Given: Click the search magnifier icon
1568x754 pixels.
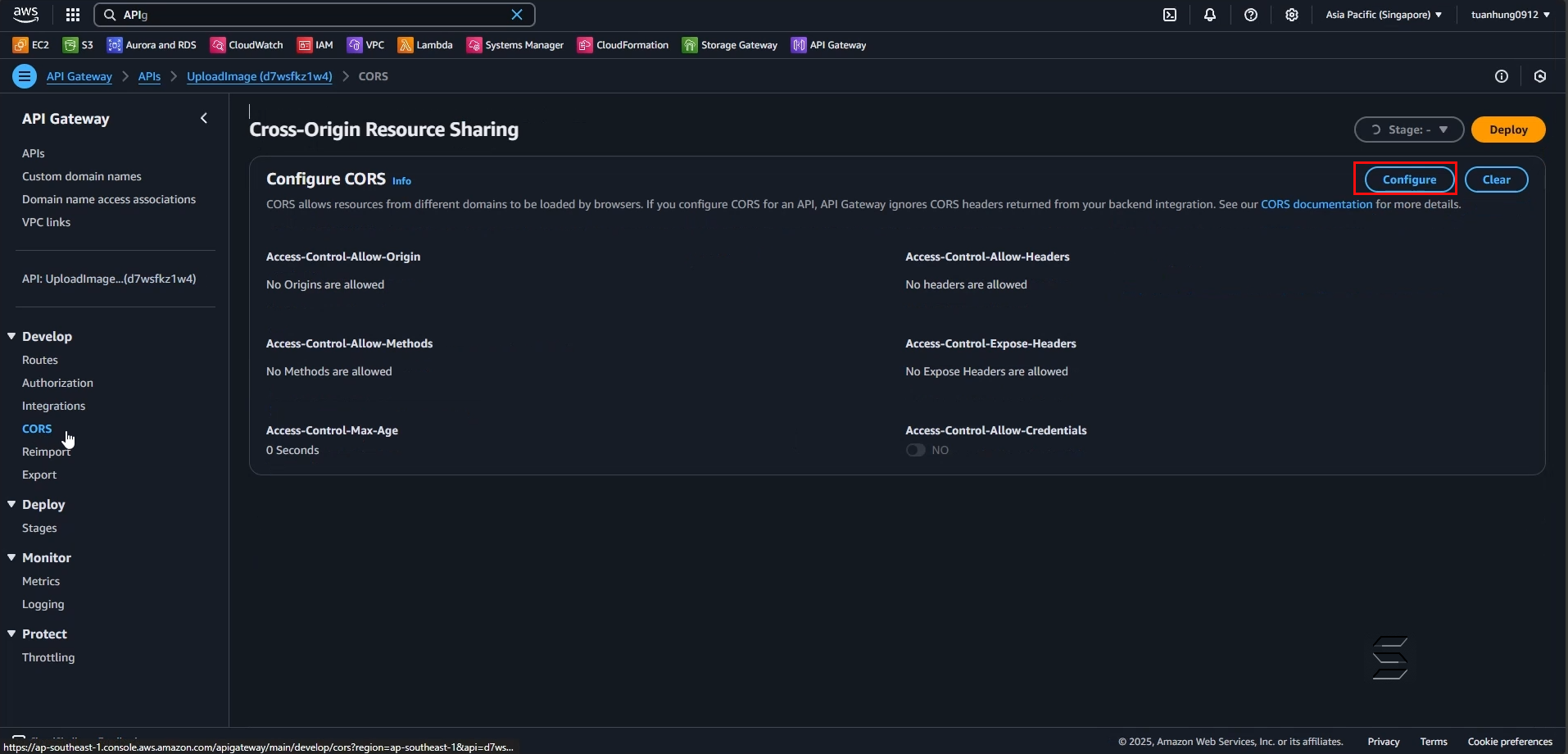Looking at the screenshot, I should [x=110, y=15].
